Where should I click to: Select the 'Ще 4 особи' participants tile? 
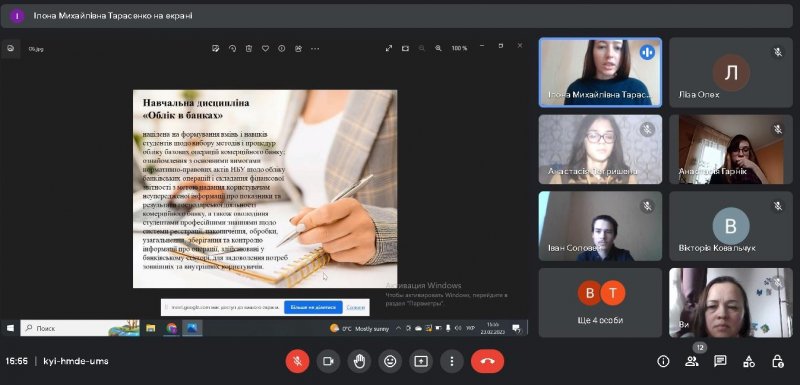point(601,303)
